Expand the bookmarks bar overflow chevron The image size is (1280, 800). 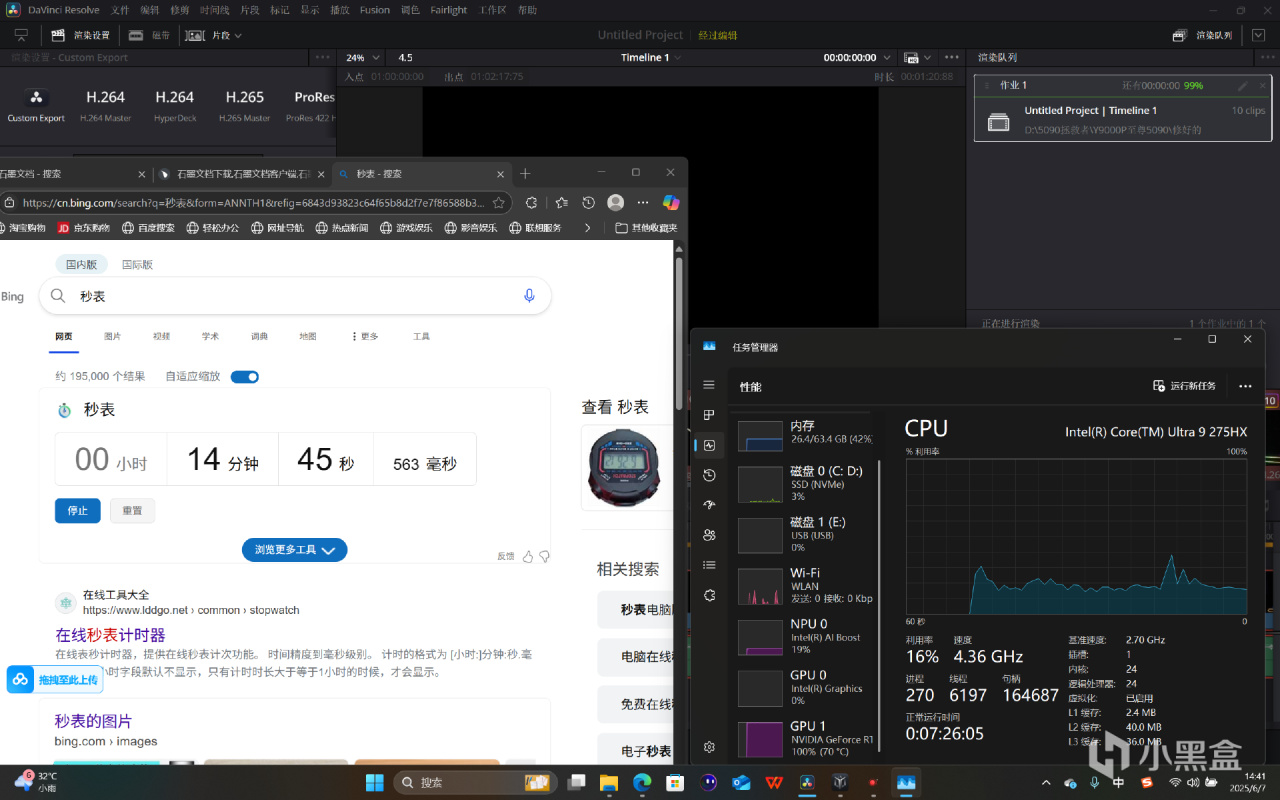click(587, 228)
